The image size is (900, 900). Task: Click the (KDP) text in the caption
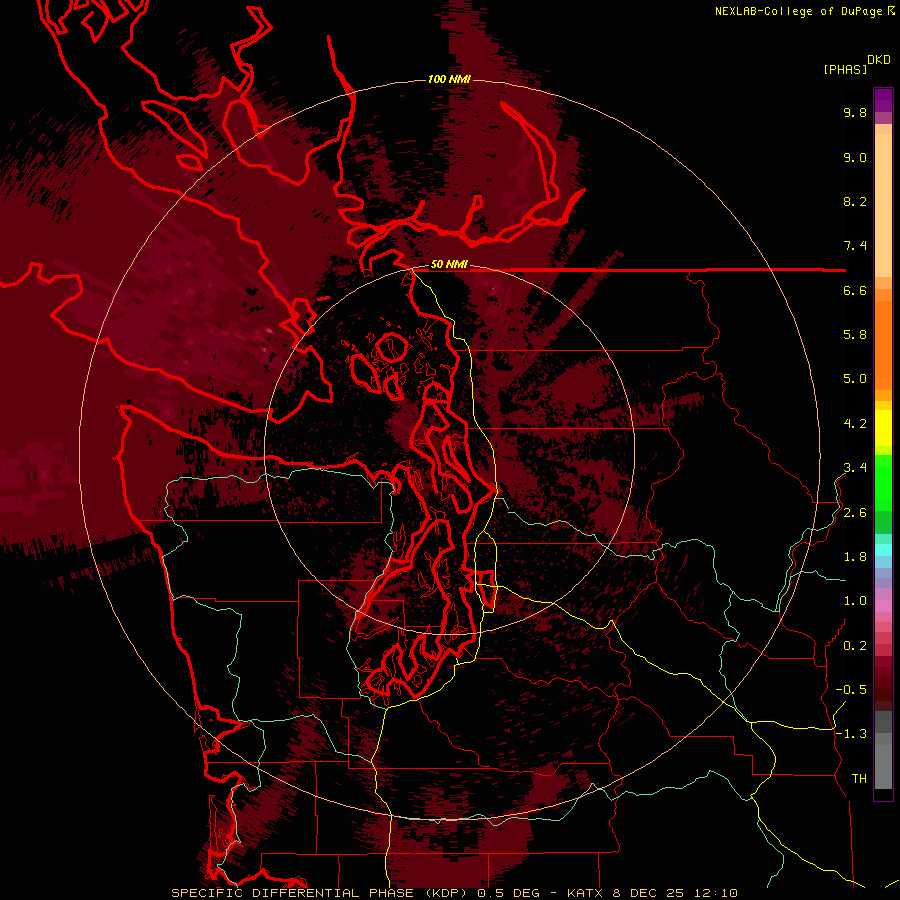444,893
